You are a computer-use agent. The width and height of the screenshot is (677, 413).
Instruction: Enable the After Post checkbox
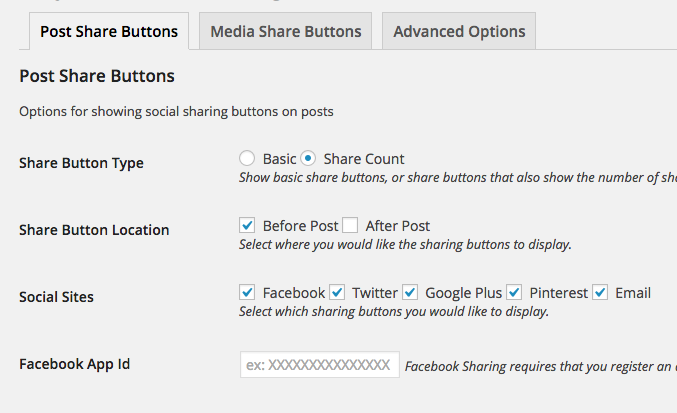pos(350,226)
